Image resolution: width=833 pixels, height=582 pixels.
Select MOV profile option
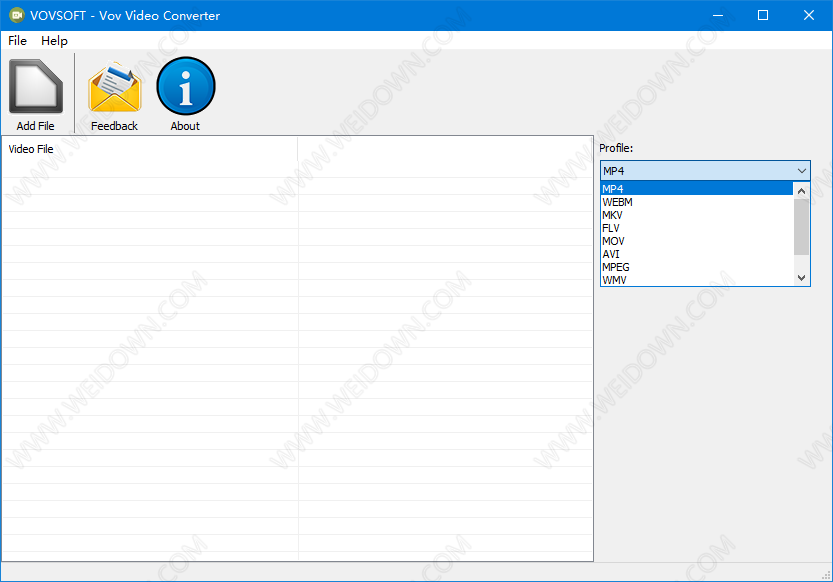[696, 241]
